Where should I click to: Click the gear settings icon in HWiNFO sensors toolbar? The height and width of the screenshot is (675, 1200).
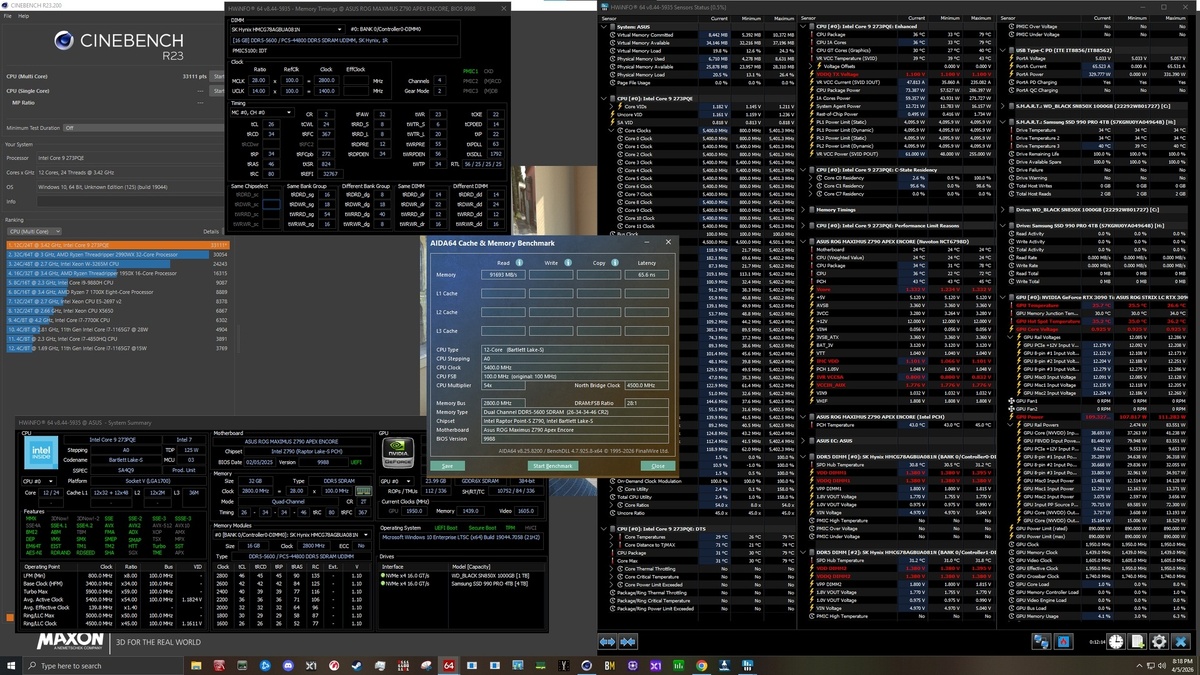tap(1159, 642)
